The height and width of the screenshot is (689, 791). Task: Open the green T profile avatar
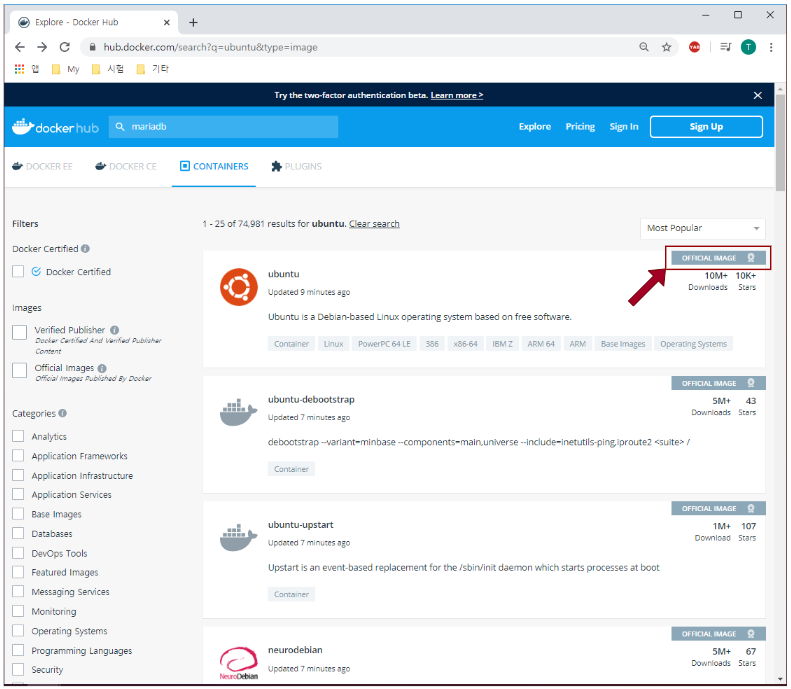point(748,47)
